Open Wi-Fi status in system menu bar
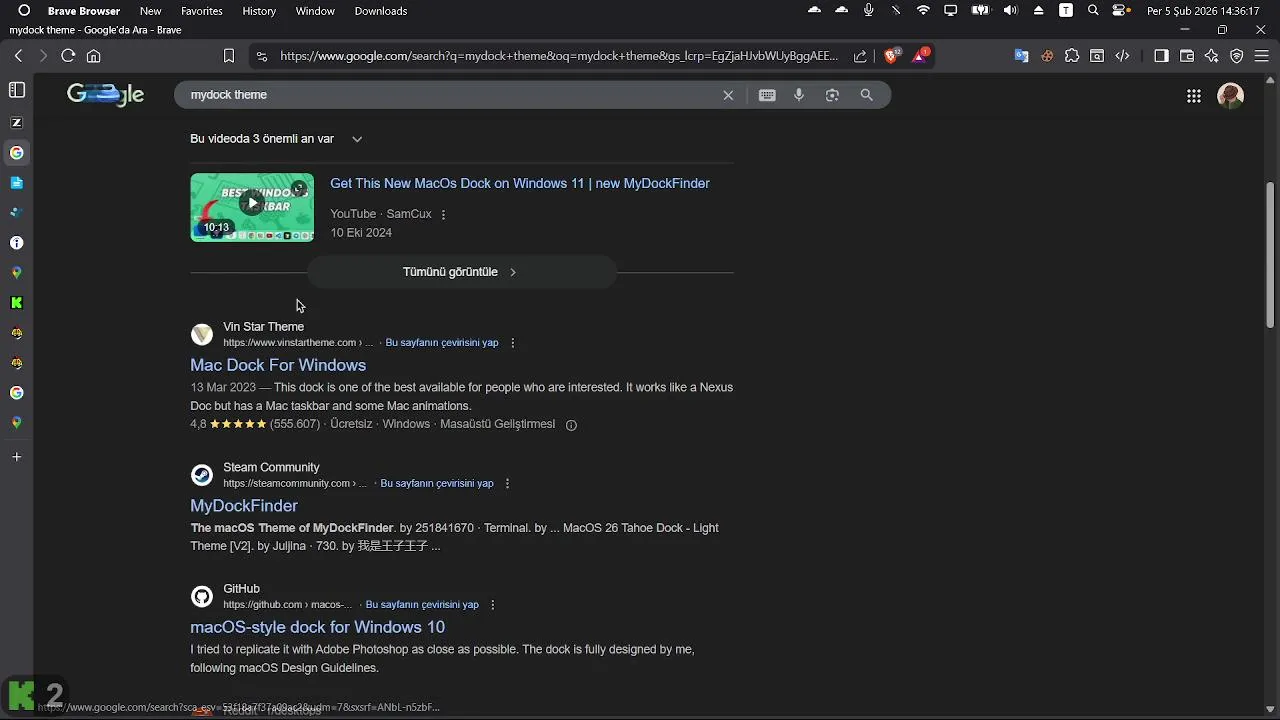Viewport: 1280px width, 720px height. pos(923,11)
